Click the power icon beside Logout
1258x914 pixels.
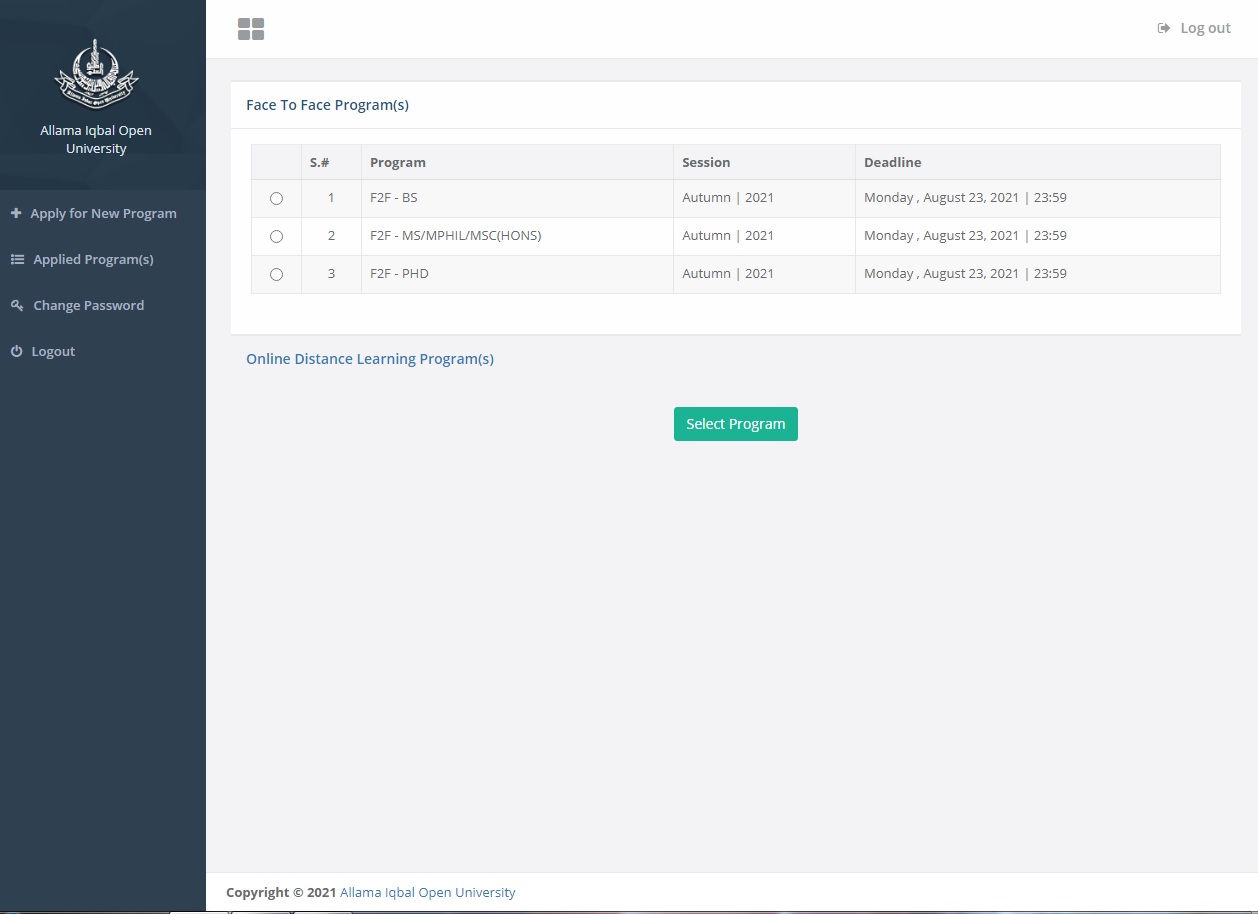(16, 351)
